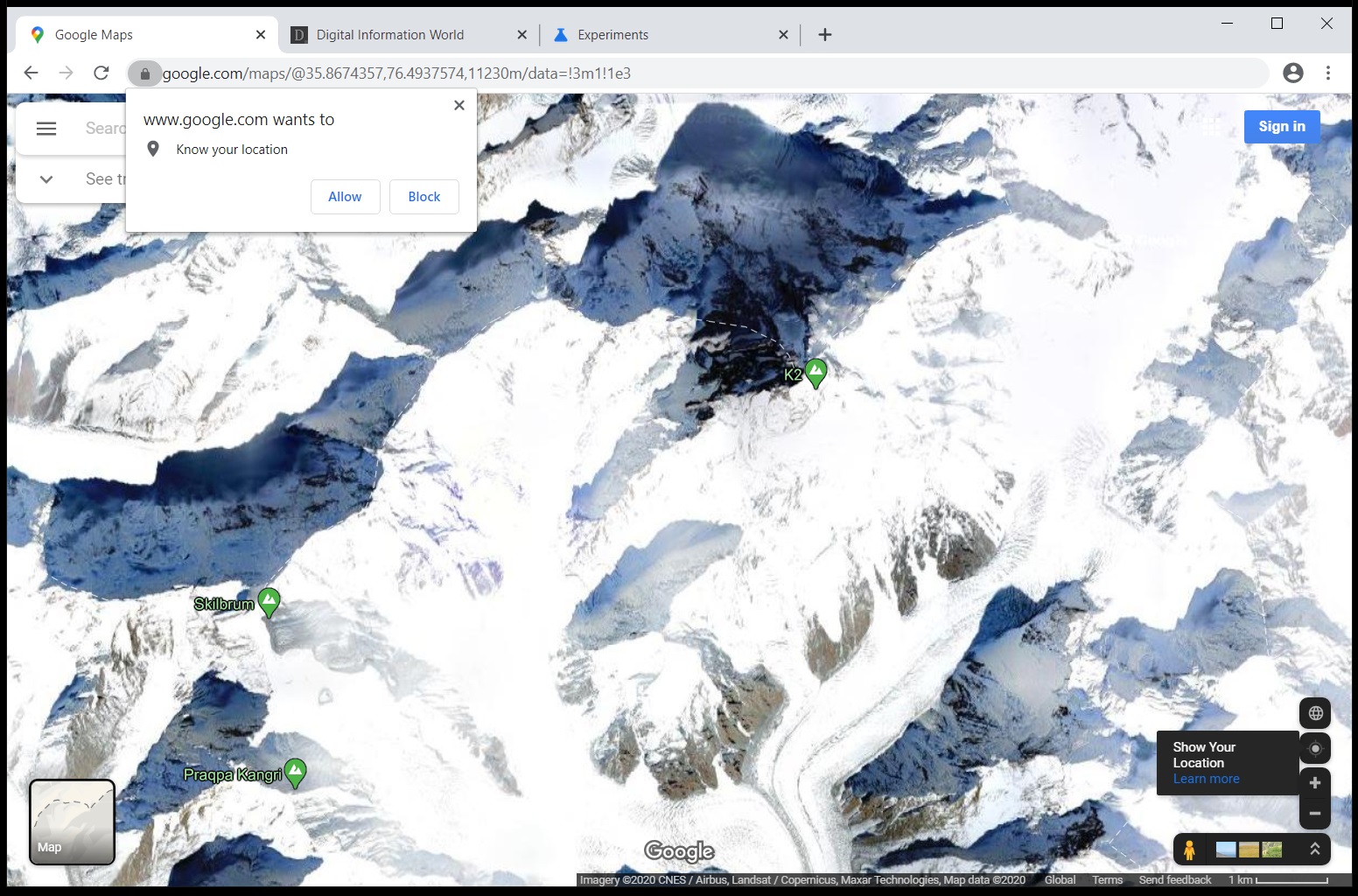
Task: Click Send feedback in the footer
Action: [x=1175, y=880]
